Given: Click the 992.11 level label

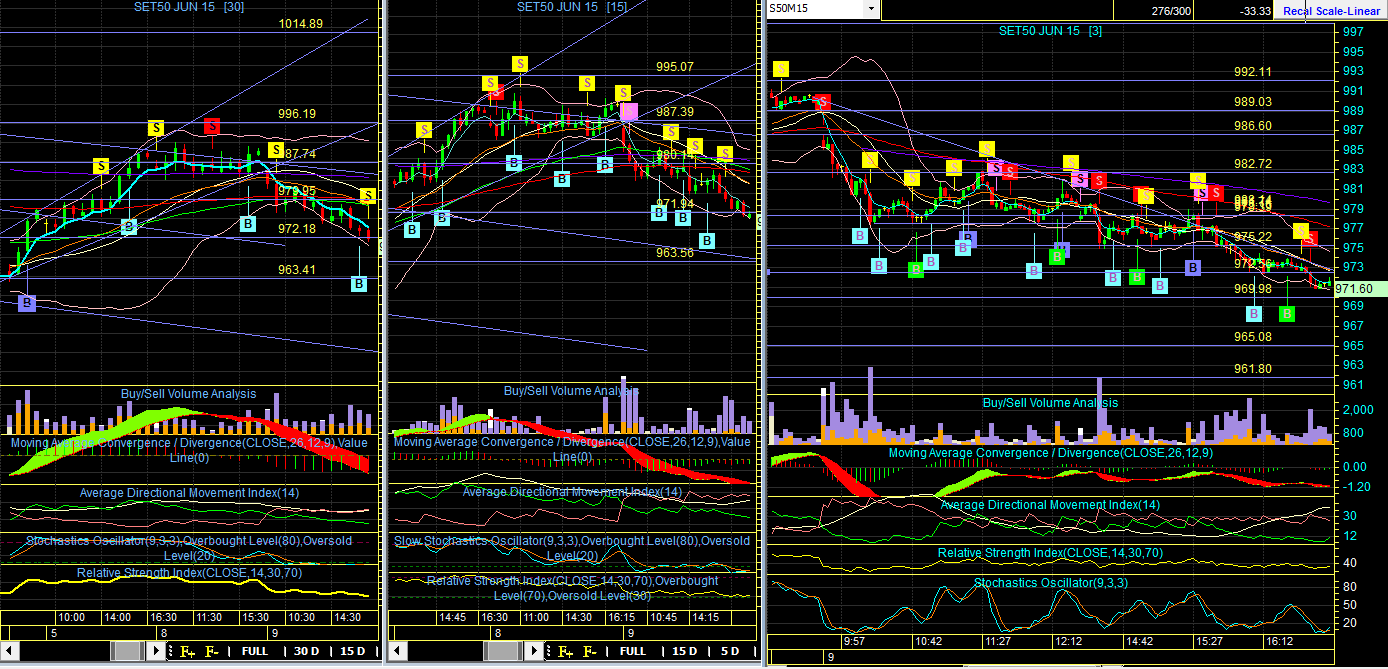Looking at the screenshot, I should coord(1253,72).
